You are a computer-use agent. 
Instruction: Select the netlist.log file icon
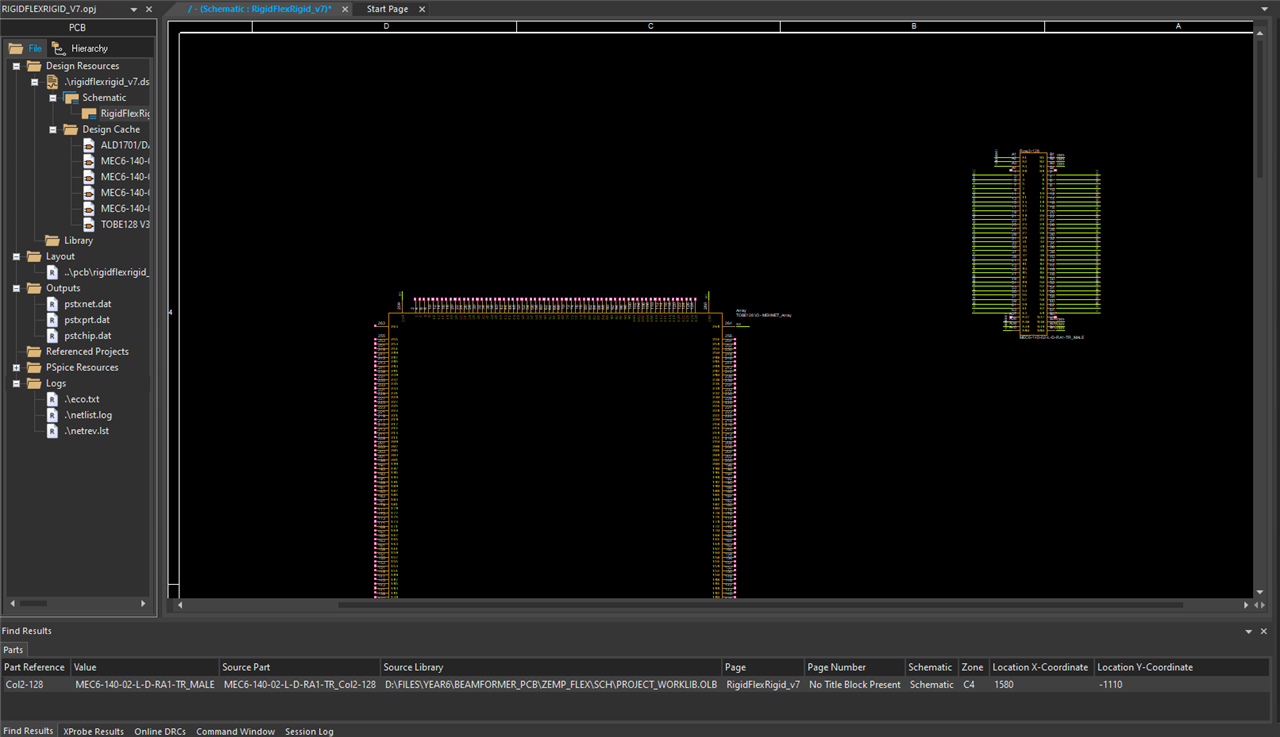coord(53,414)
